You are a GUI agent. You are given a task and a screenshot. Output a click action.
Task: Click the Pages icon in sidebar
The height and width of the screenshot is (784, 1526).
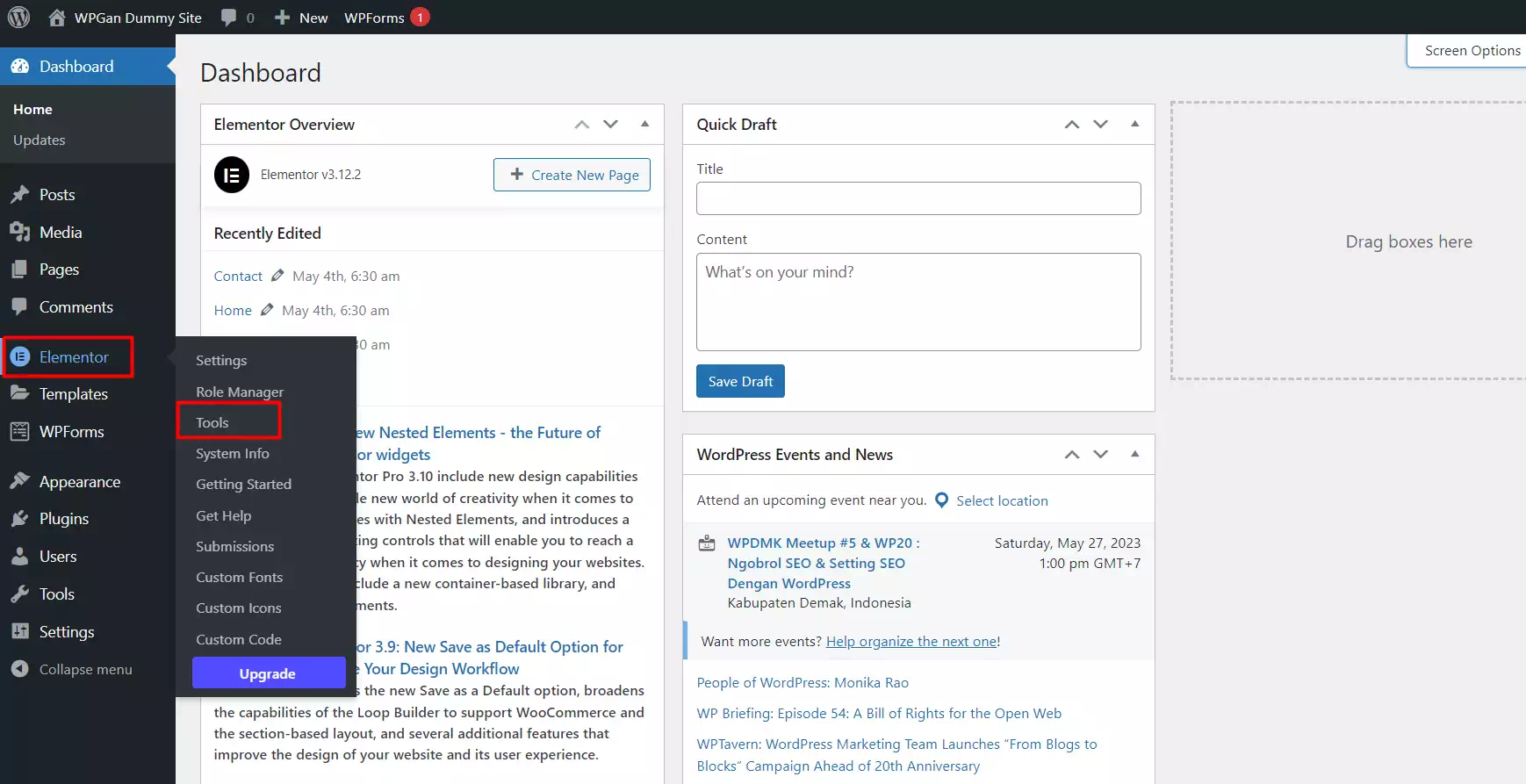click(x=19, y=270)
